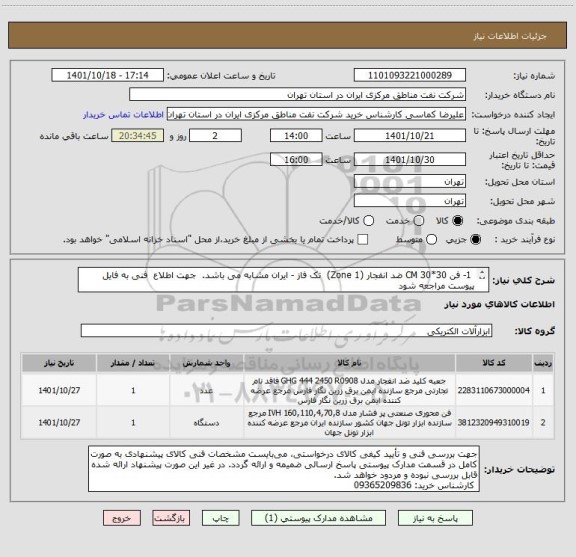Image resolution: width=576 pixels, height=557 pixels.
Task: Click product code 2283110673000004
Action: point(493,390)
